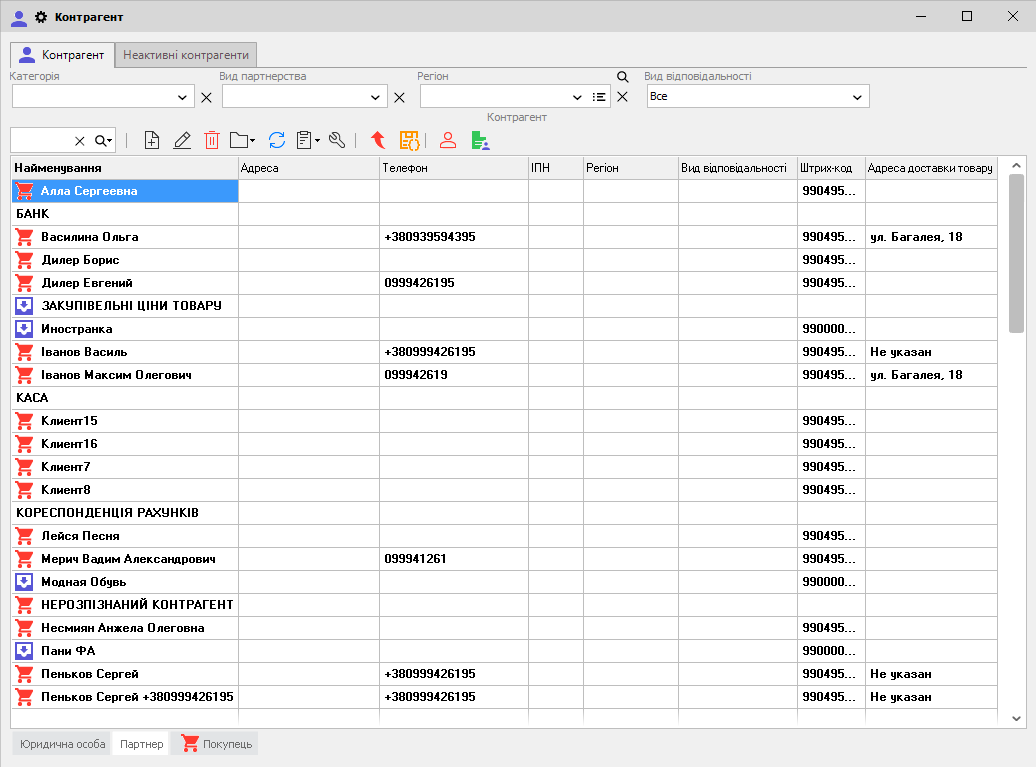Click the wrench settings icon in toolbar

337,141
